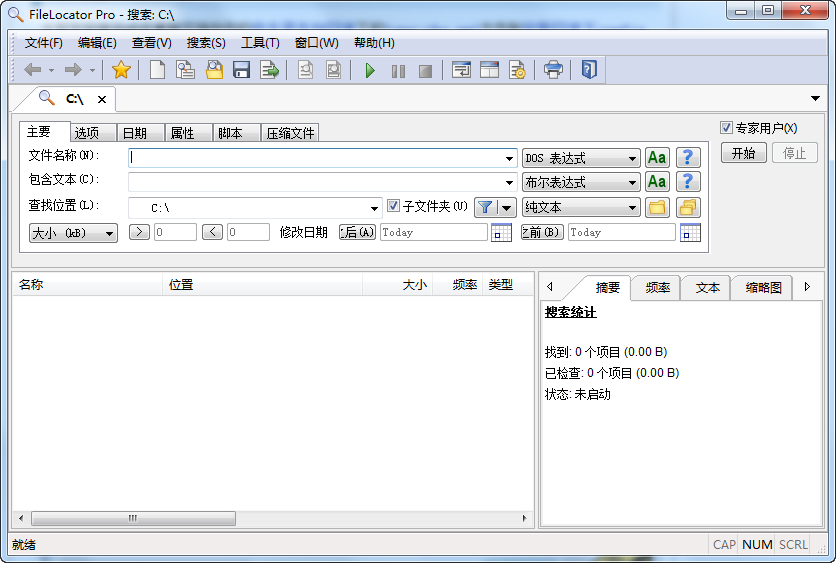Open the 大小 (kB) size unit dropdown
This screenshot has width=836, height=563.
[73, 233]
